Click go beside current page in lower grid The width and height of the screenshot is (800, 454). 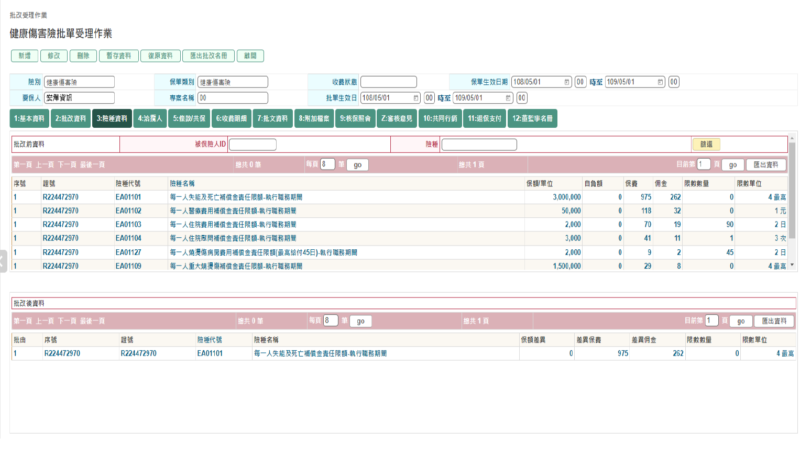point(741,321)
